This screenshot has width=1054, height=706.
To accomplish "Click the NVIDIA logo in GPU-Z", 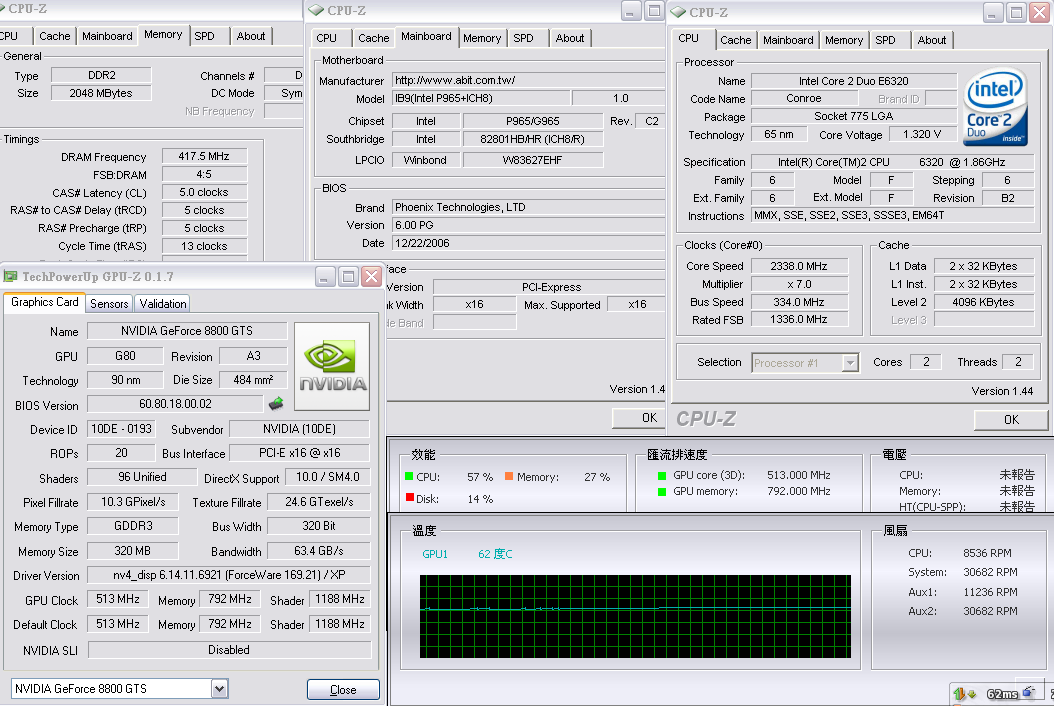I will click(x=333, y=366).
